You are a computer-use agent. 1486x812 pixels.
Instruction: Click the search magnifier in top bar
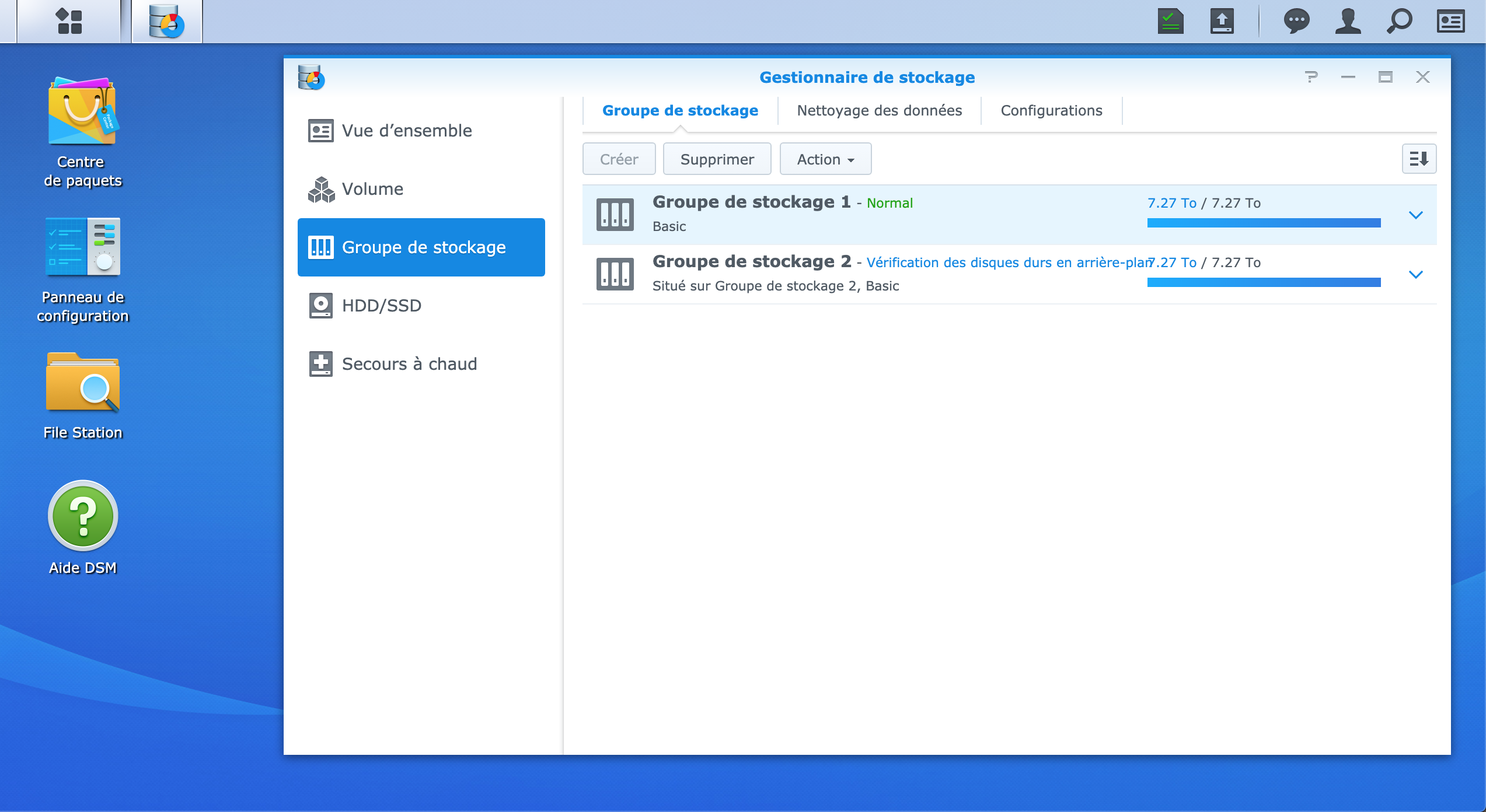[x=1399, y=22]
